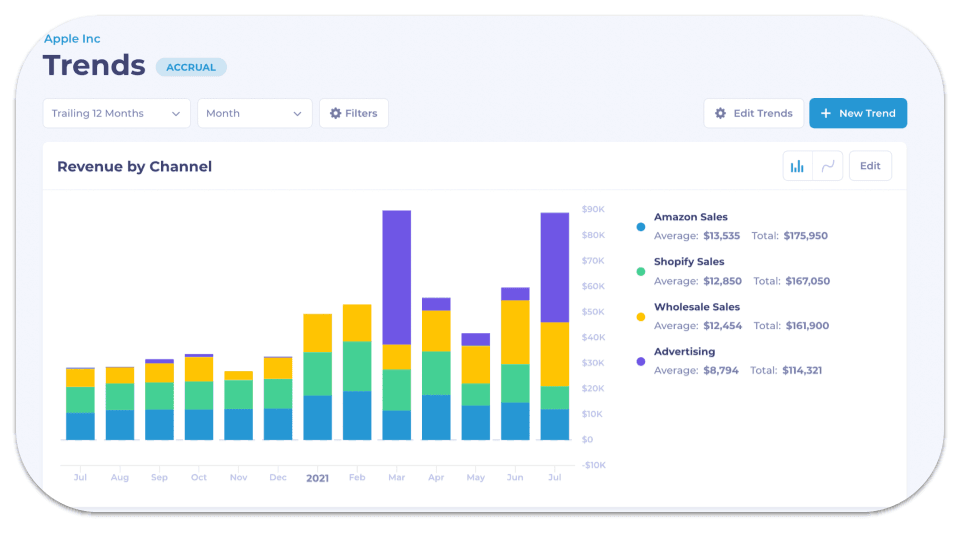Viewport: 960px width, 540px height.
Task: Toggle Advertising purple legend dot
Action: click(641, 361)
